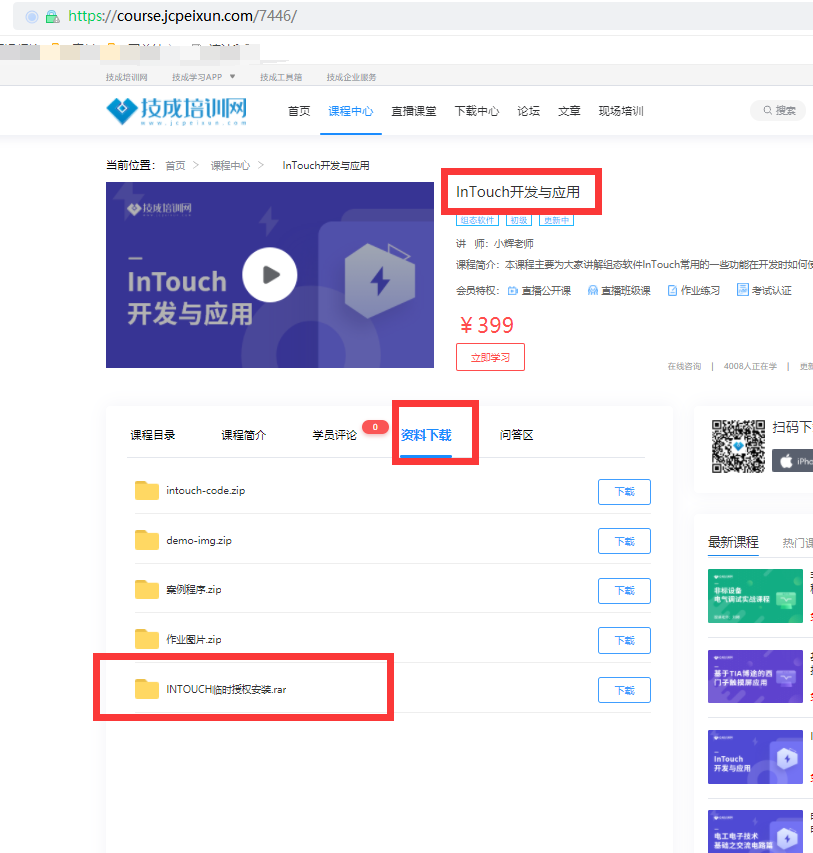The height and width of the screenshot is (853, 813).
Task: Open the 文章 navigation item
Action: tap(569, 111)
